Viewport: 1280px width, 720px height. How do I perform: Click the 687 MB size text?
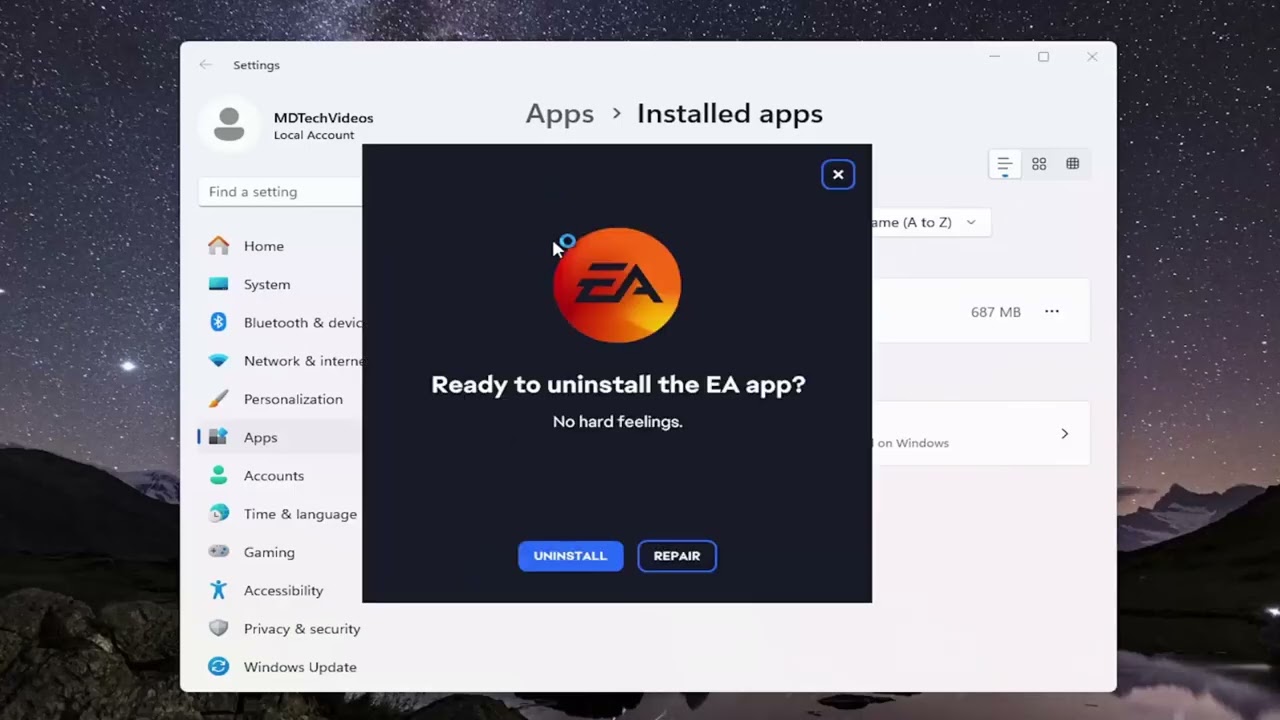(x=996, y=312)
